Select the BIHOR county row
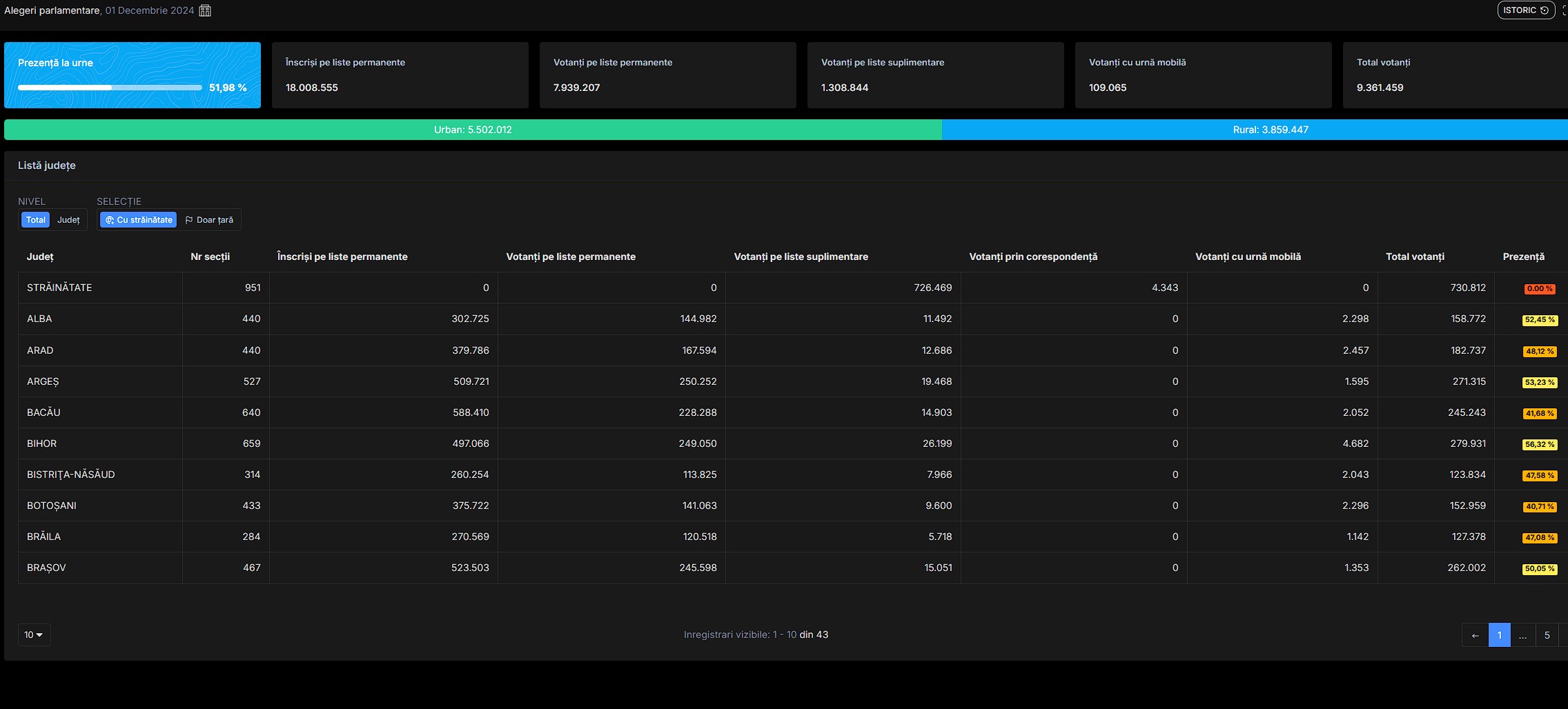The image size is (1568, 709). [792, 443]
